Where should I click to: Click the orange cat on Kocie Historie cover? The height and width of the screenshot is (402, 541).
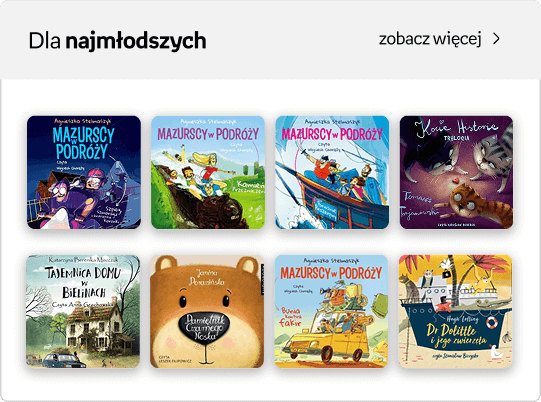pos(476,206)
